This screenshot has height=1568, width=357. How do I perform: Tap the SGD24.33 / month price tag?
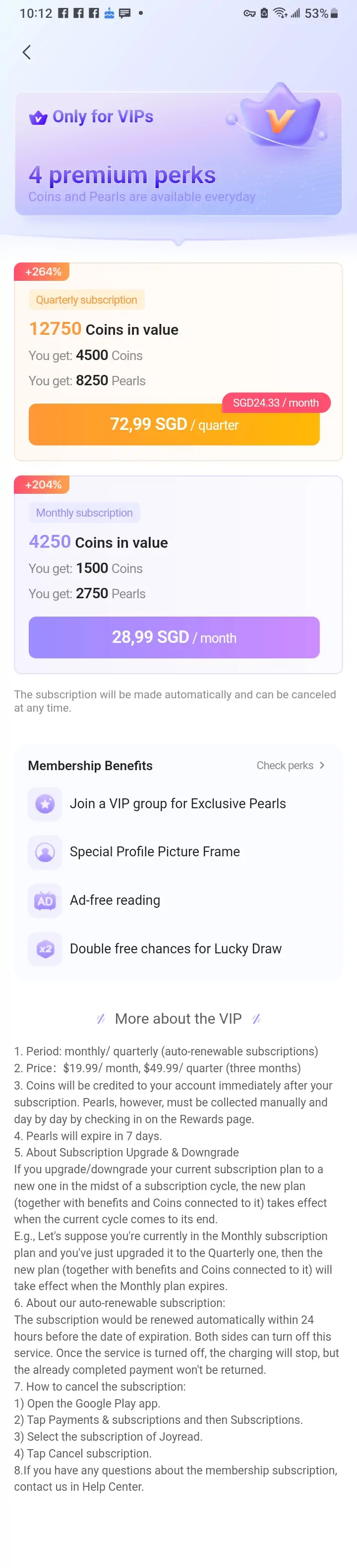275,403
